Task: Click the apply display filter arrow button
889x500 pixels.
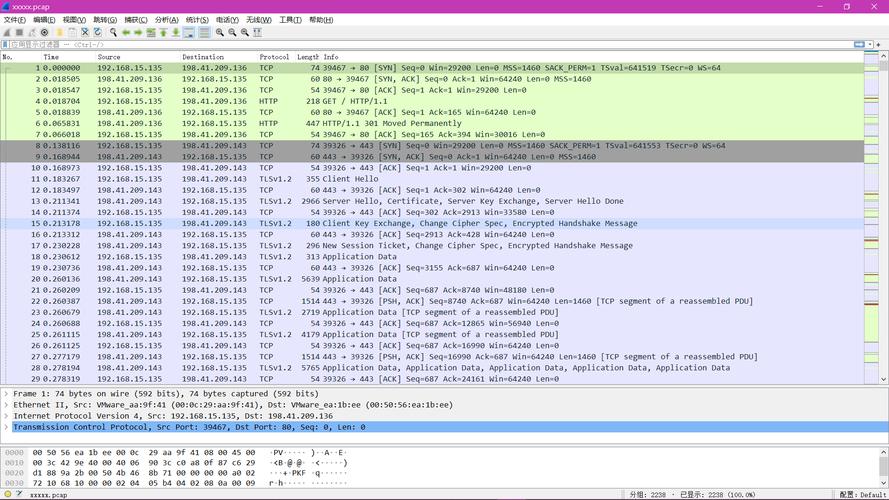Action: tap(860, 44)
